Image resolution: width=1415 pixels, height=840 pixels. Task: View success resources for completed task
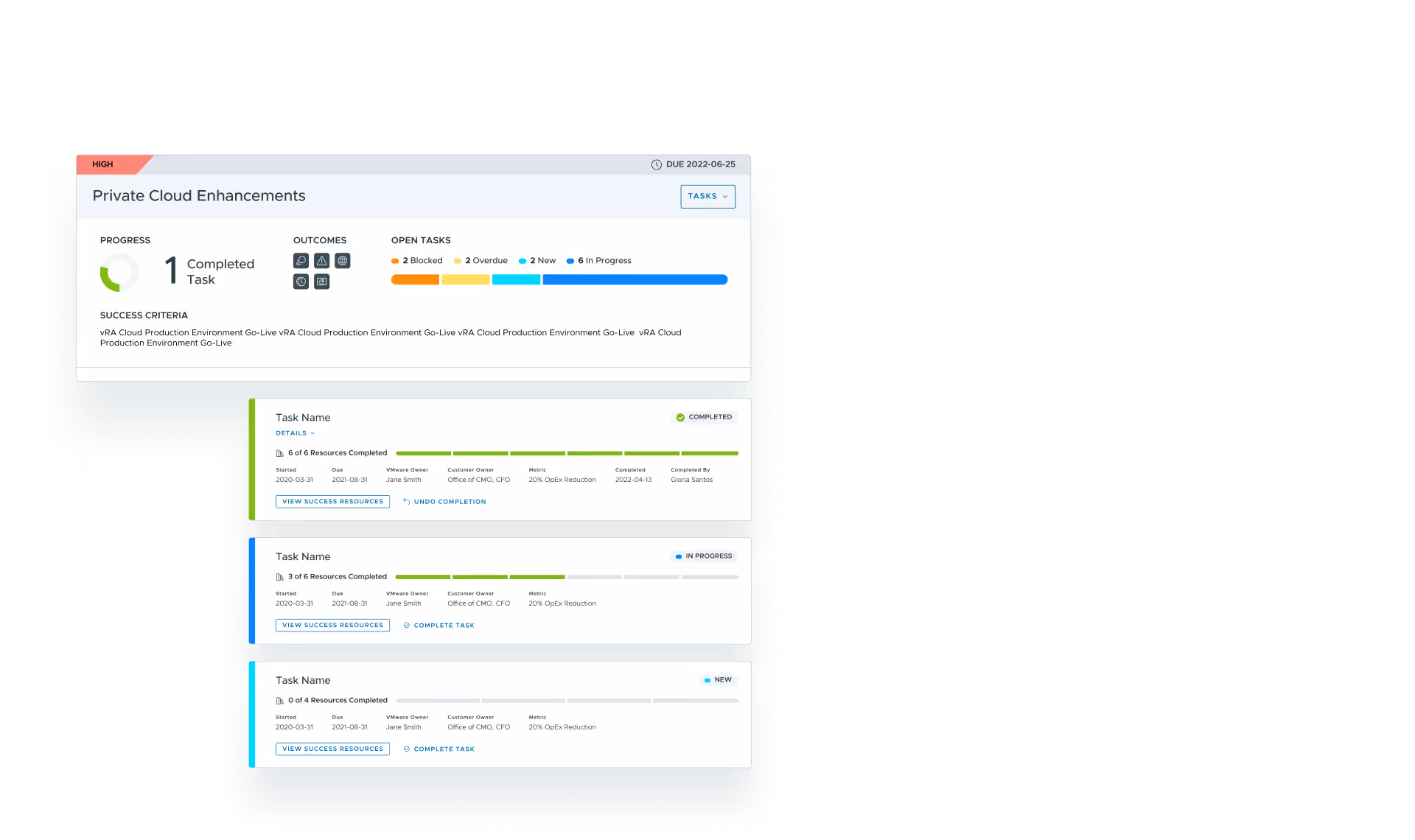point(332,502)
